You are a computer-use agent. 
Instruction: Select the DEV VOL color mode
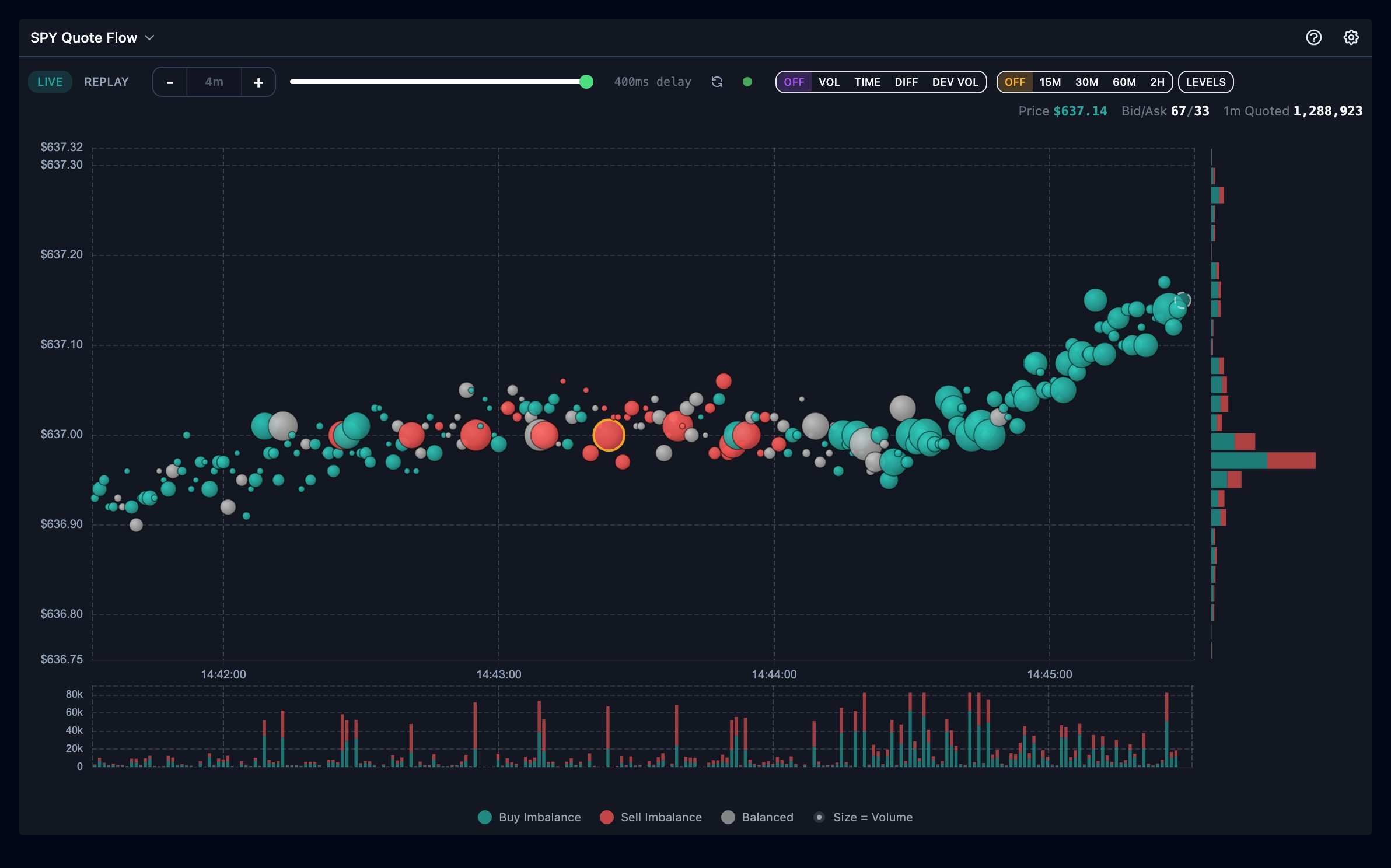coord(955,82)
